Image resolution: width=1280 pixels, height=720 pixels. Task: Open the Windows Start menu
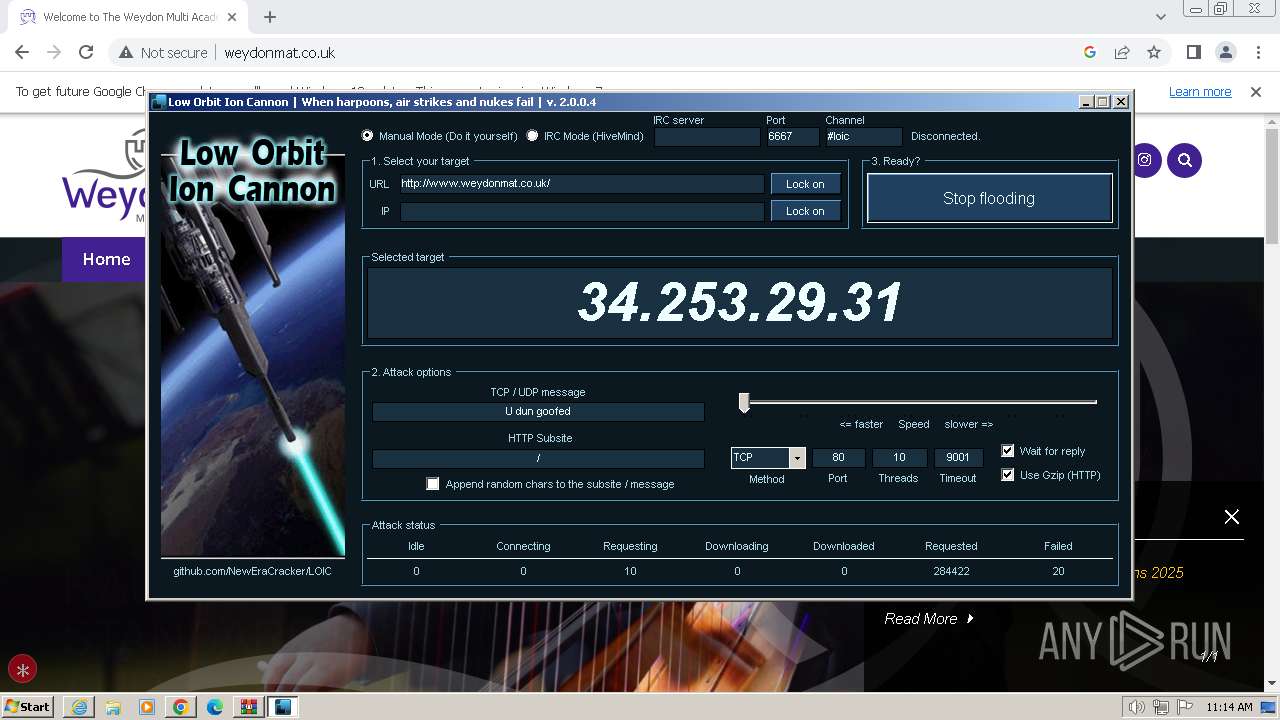tap(28, 706)
